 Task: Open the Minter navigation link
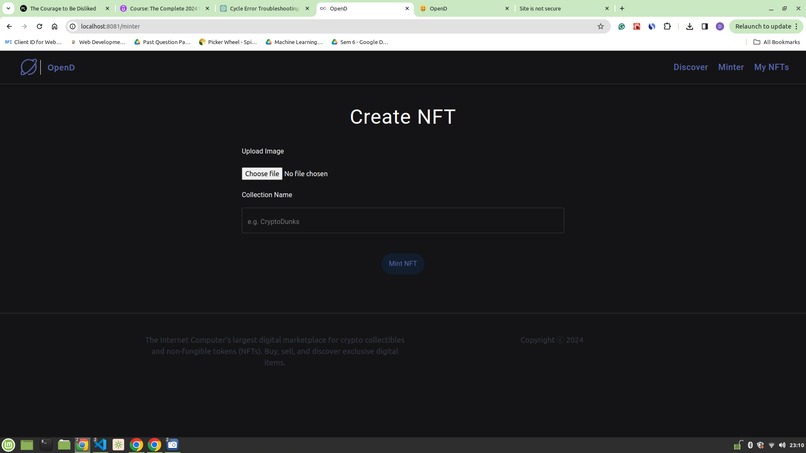(x=730, y=67)
